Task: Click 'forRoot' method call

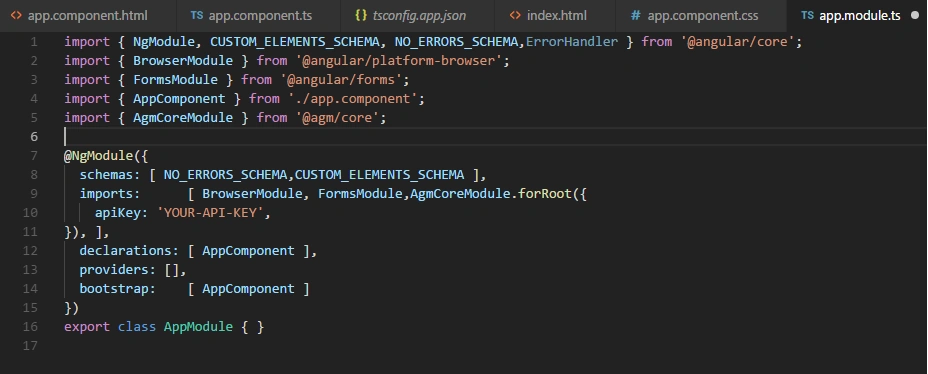Action: 545,194
